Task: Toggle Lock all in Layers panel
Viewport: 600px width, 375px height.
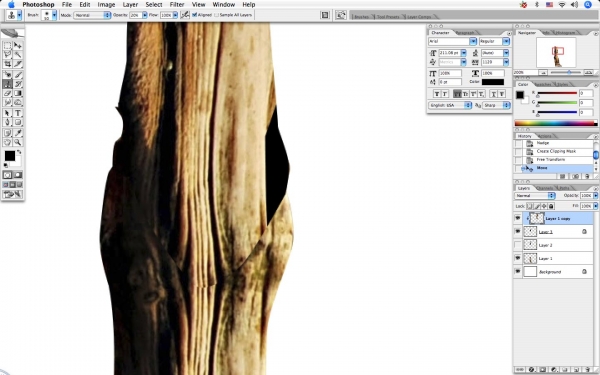Action: [x=551, y=206]
